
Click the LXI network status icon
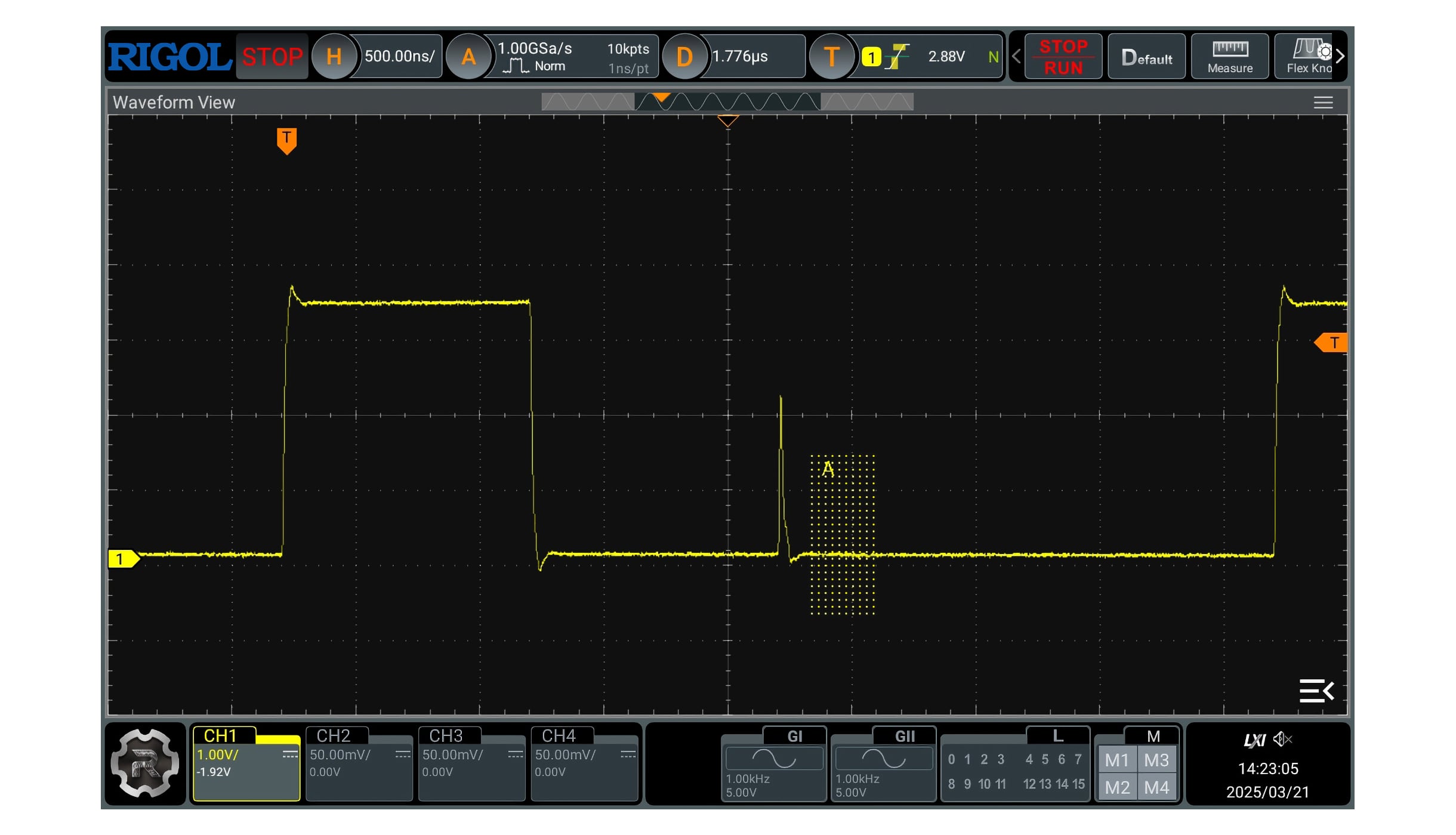[1254, 740]
